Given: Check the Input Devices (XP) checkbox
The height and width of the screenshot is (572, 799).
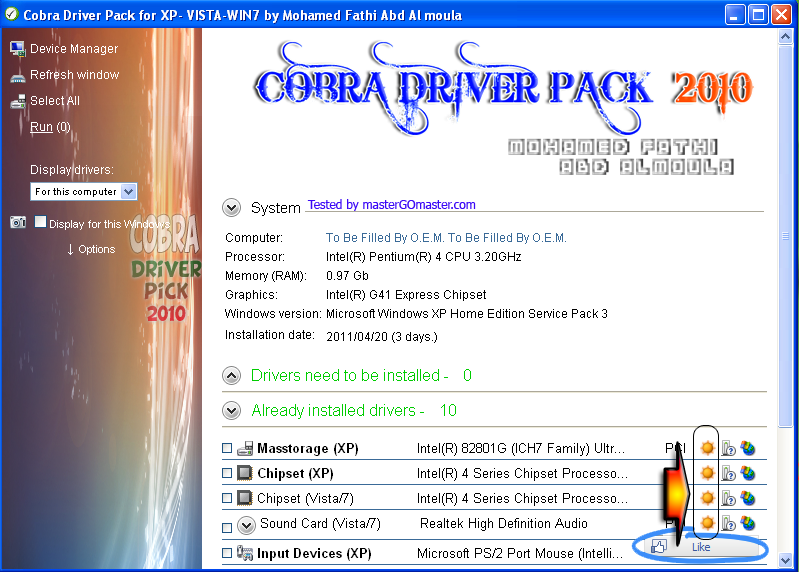Looking at the screenshot, I should tap(227, 553).
